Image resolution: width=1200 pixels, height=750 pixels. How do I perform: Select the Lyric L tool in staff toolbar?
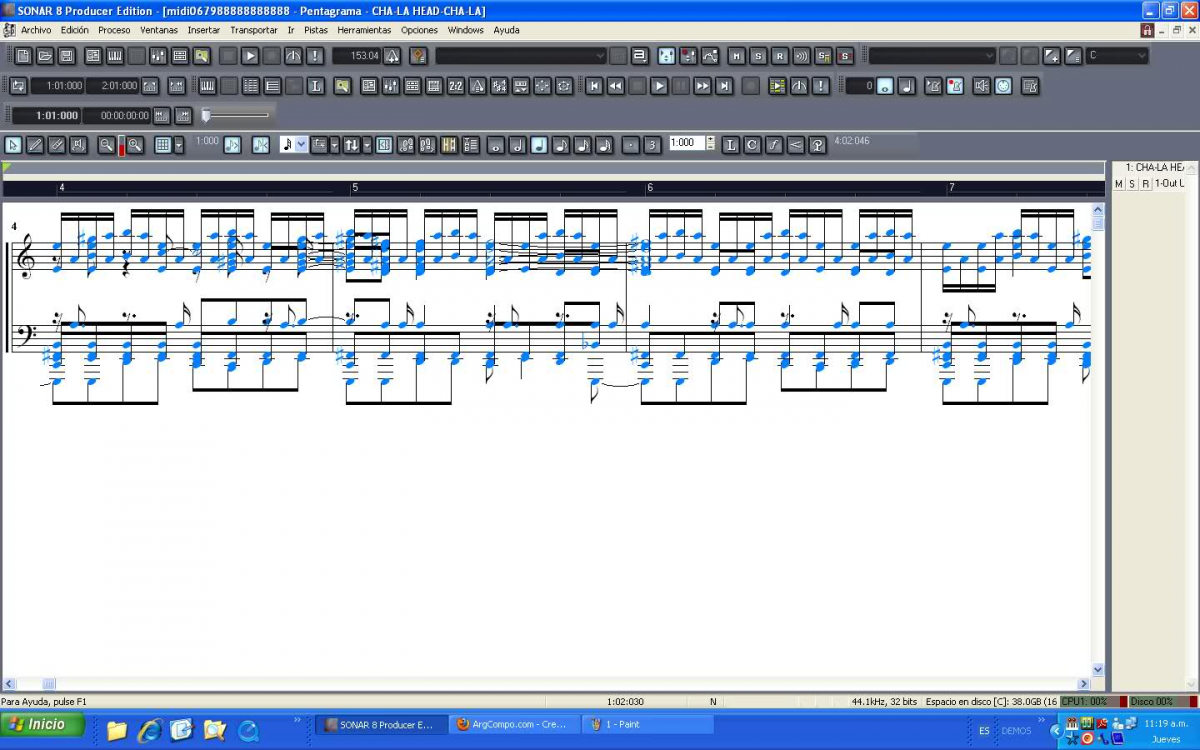coord(730,145)
